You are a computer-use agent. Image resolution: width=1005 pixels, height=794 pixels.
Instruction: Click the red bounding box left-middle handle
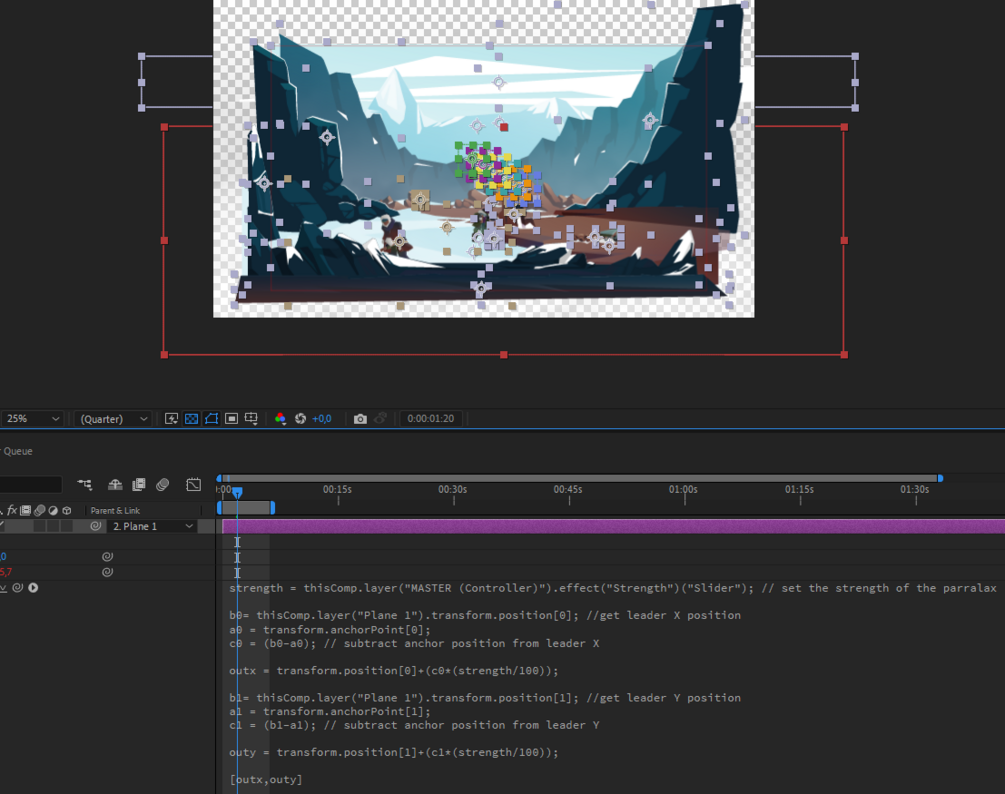coord(165,240)
